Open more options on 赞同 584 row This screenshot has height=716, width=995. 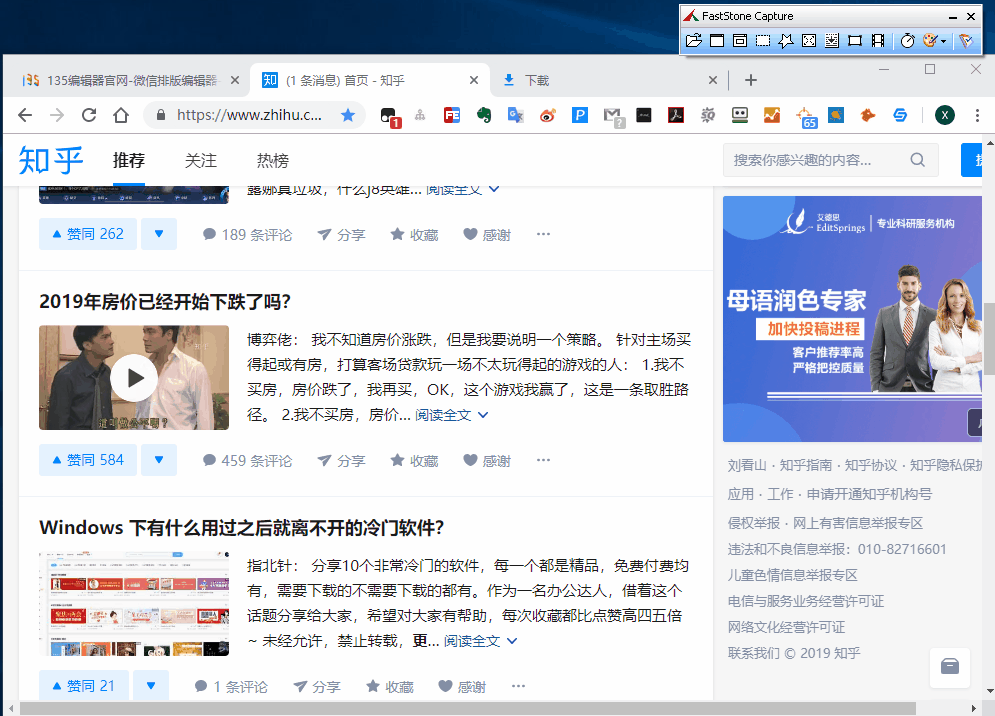[543, 460]
